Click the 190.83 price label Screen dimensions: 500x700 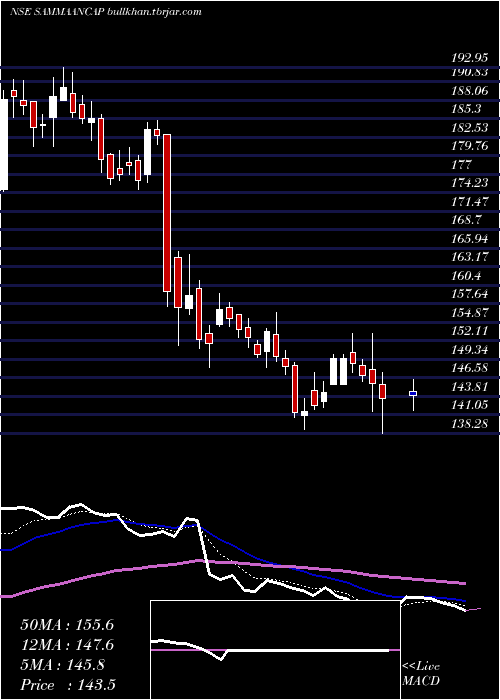click(470, 72)
